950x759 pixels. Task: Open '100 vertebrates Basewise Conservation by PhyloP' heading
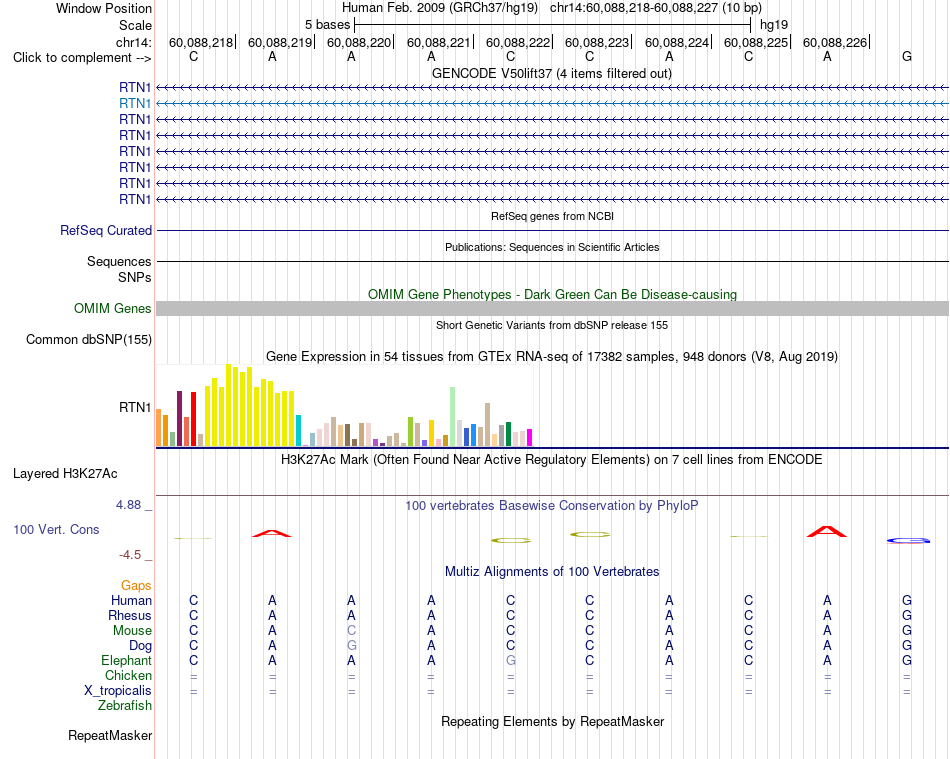coord(551,506)
